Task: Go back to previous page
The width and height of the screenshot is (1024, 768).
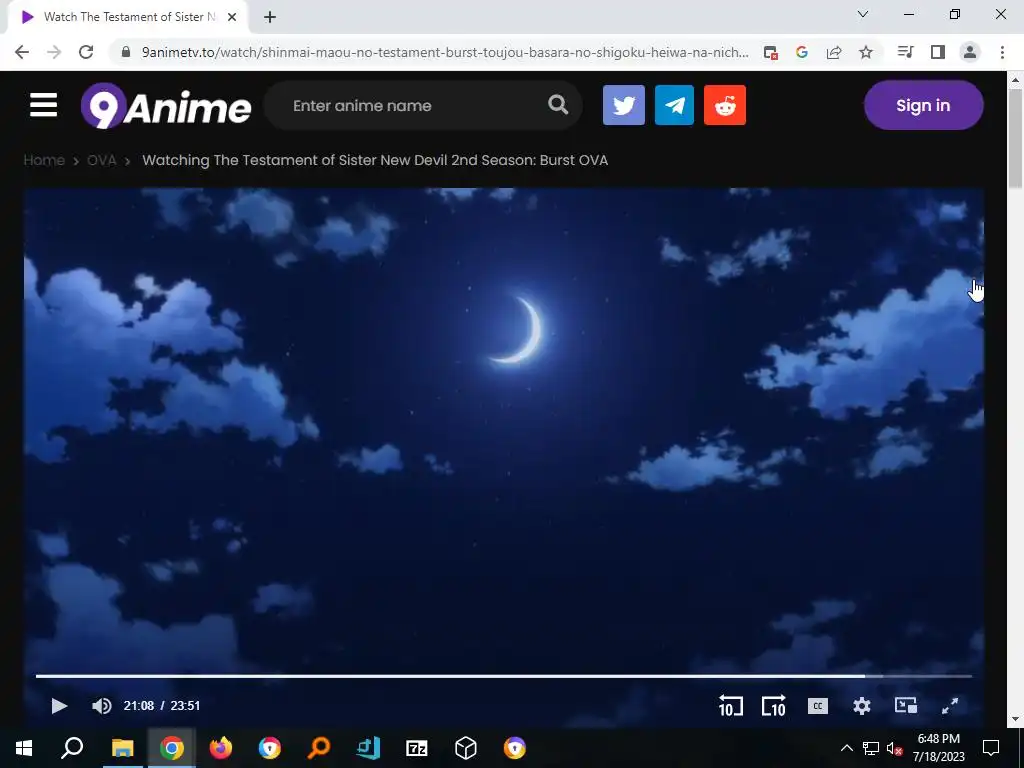Action: tap(22, 52)
